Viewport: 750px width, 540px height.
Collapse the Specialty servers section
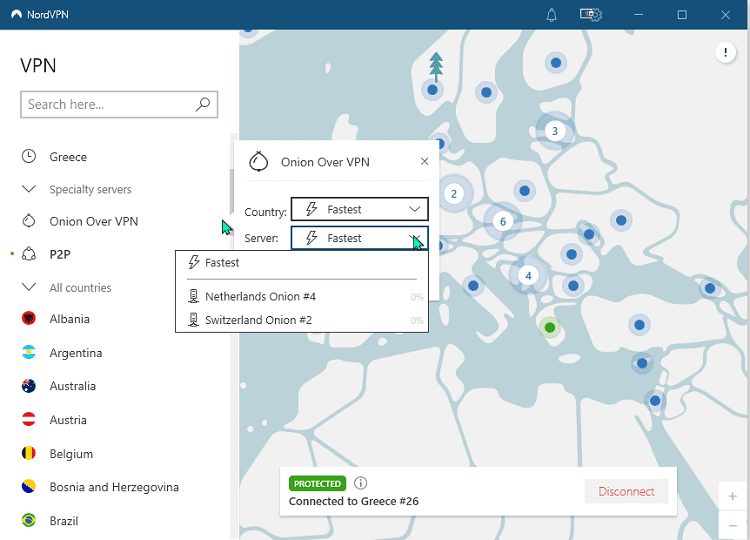29,189
